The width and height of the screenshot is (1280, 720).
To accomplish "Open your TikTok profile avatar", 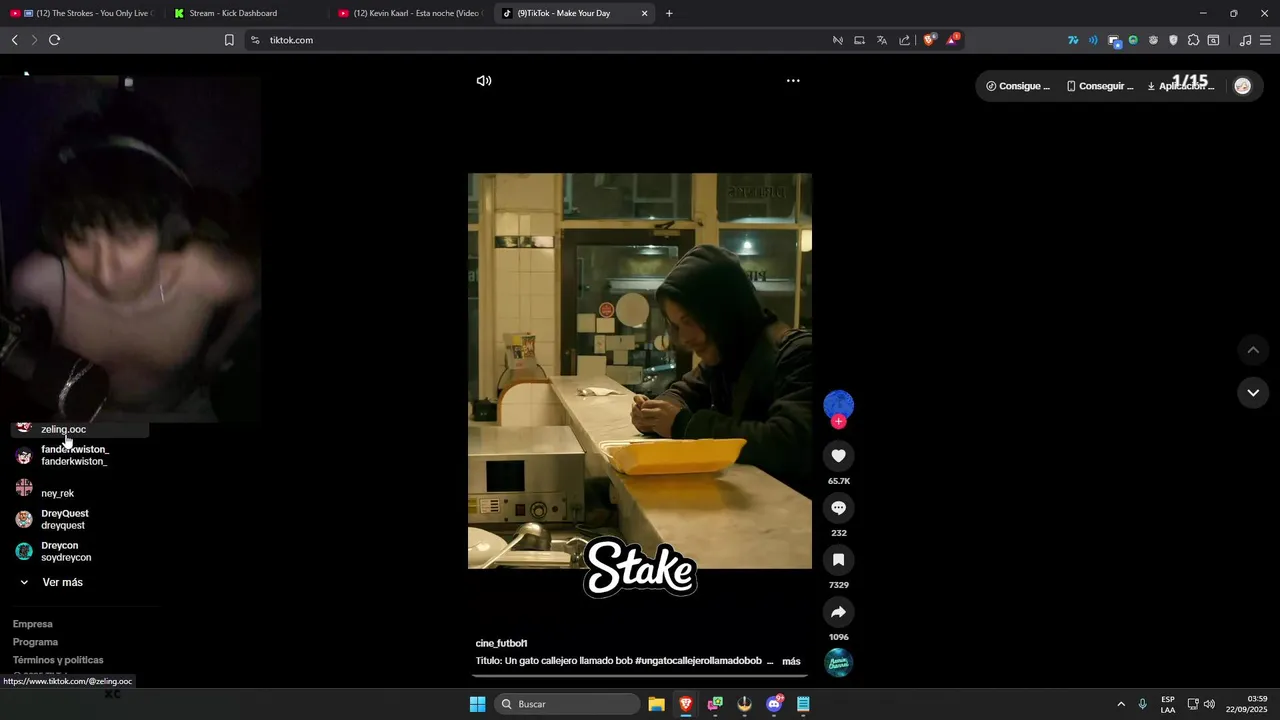I will coord(1243,86).
